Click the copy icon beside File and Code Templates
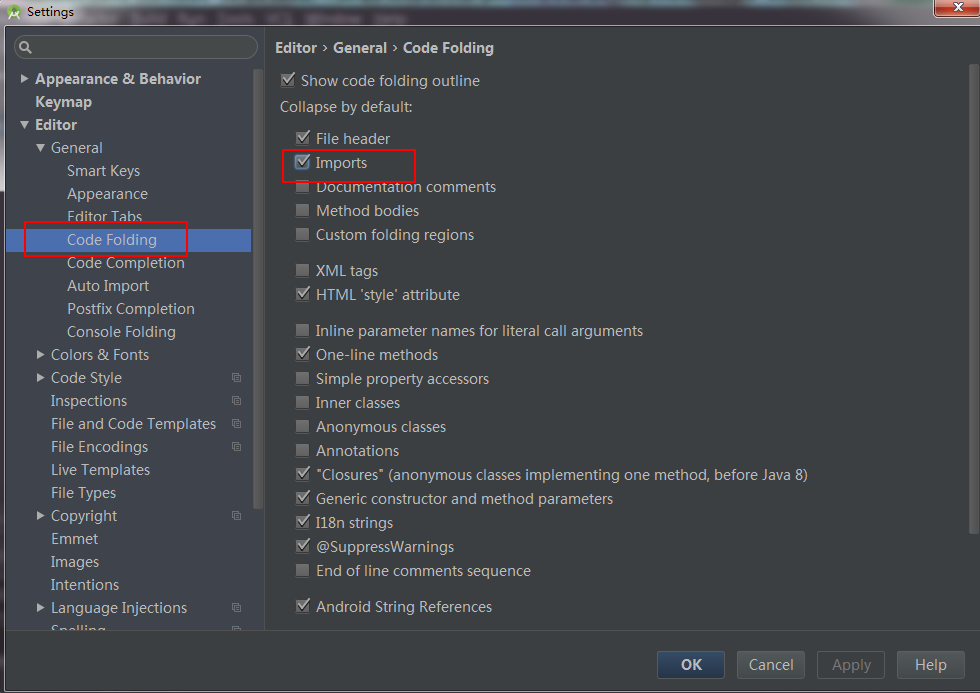Screen dimensions: 980x693 pyautogui.click(x=236, y=424)
